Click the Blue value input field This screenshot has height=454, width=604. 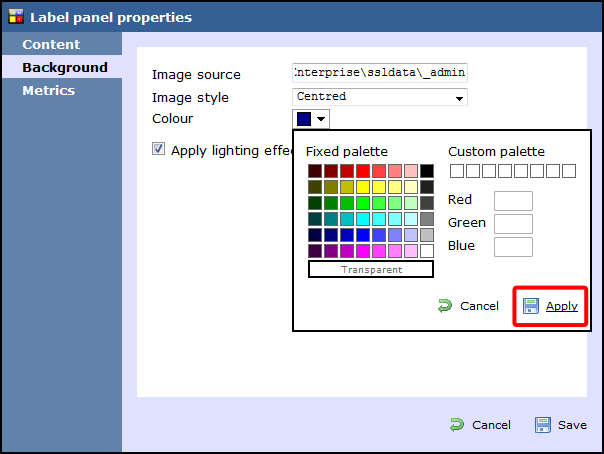coord(513,247)
